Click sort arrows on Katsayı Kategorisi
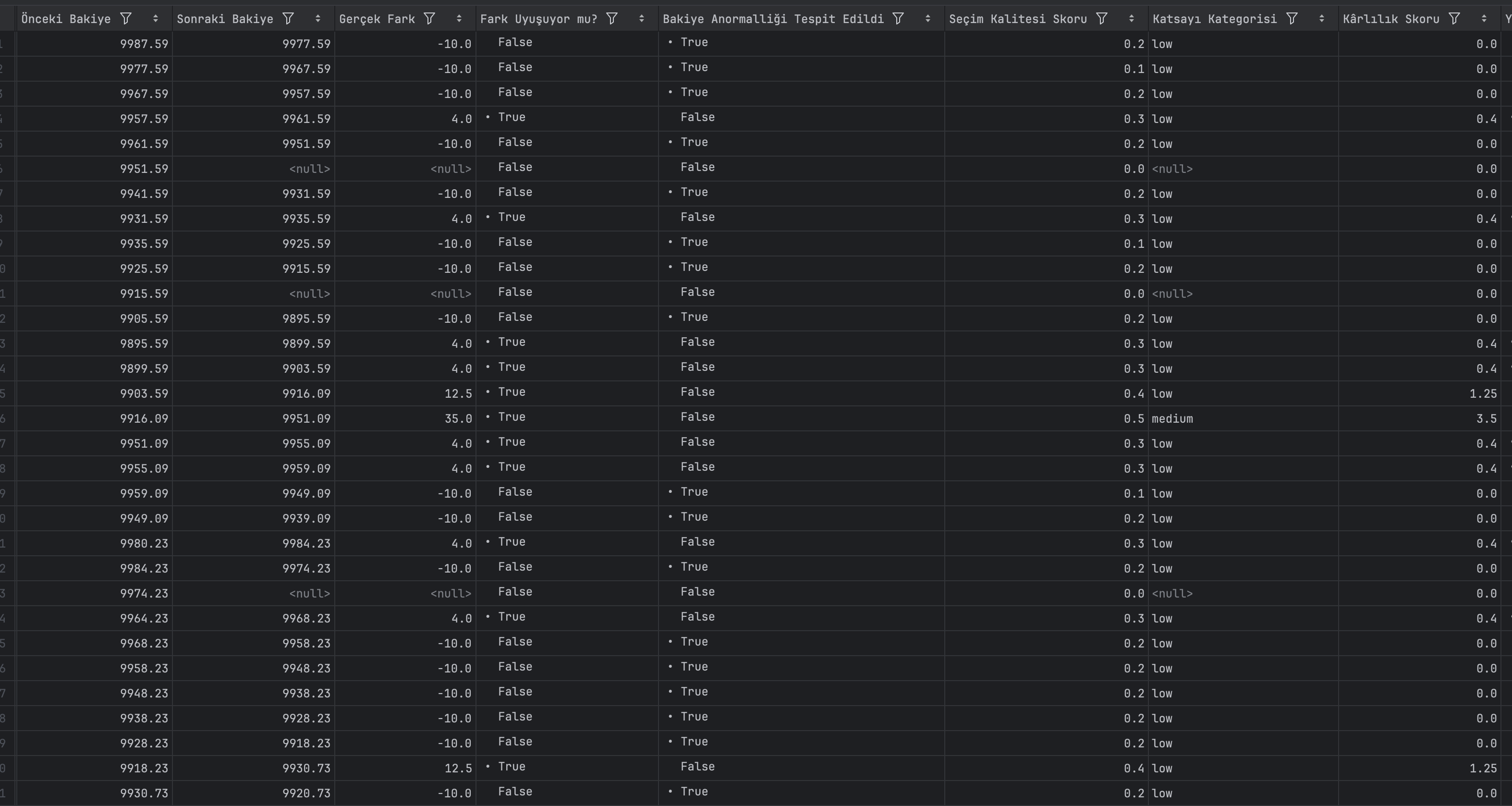This screenshot has width=1512, height=806. tap(1321, 19)
